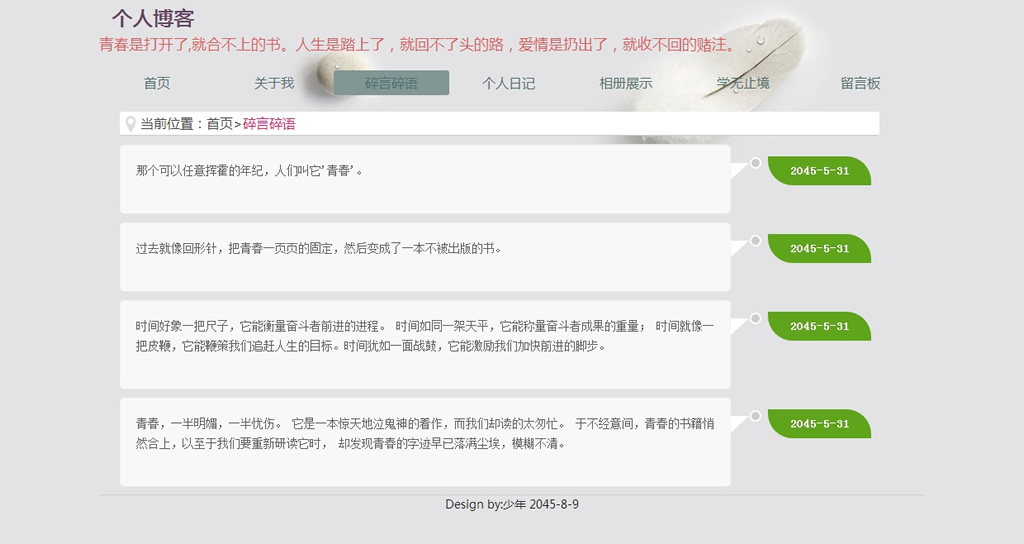Screen dimensions: 1024x544
Task: Visit the 留言板 page
Action: (x=860, y=83)
